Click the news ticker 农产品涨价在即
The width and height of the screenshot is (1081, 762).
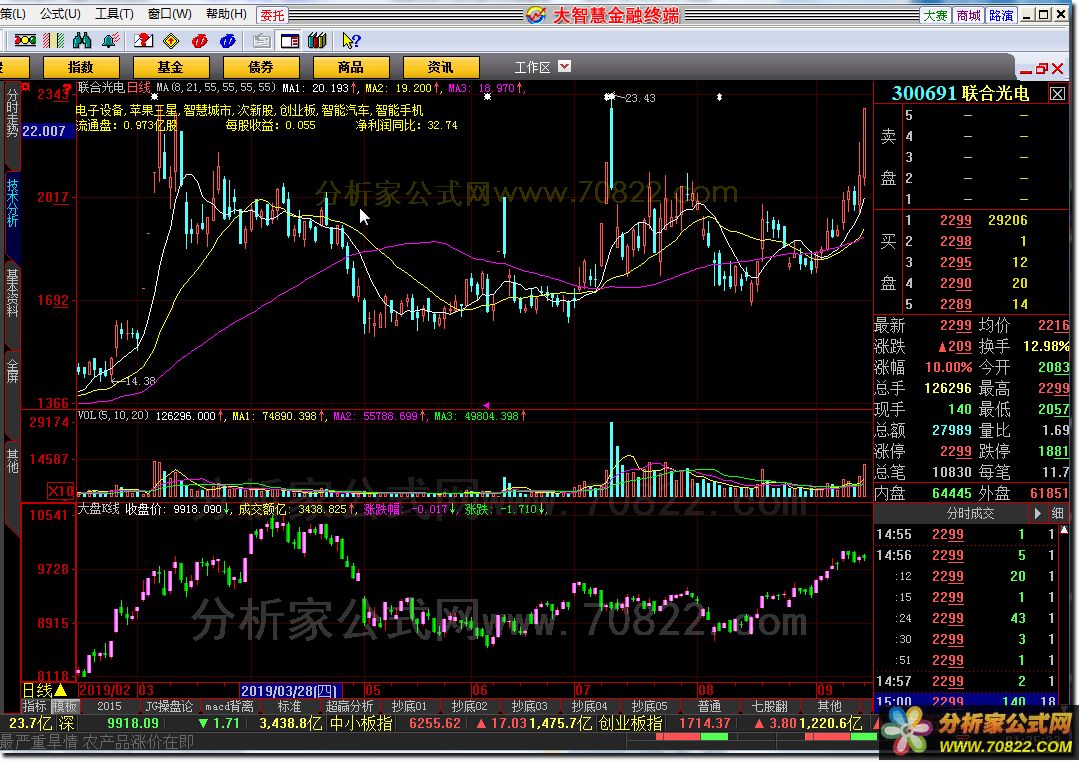pos(139,742)
